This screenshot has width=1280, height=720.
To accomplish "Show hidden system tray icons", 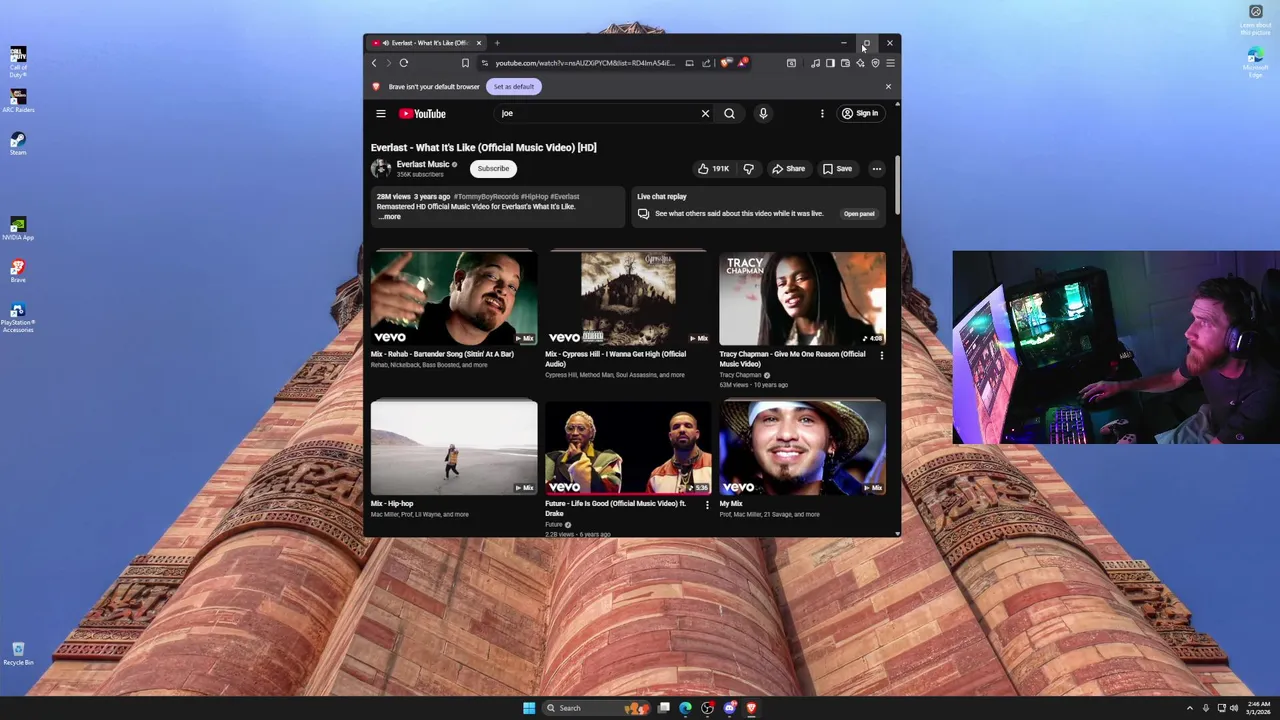I will pos(1189,708).
